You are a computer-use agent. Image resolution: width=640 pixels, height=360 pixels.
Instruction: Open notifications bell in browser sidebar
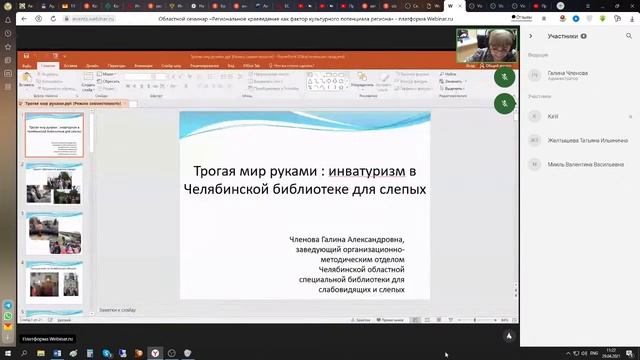(x=8, y=20)
